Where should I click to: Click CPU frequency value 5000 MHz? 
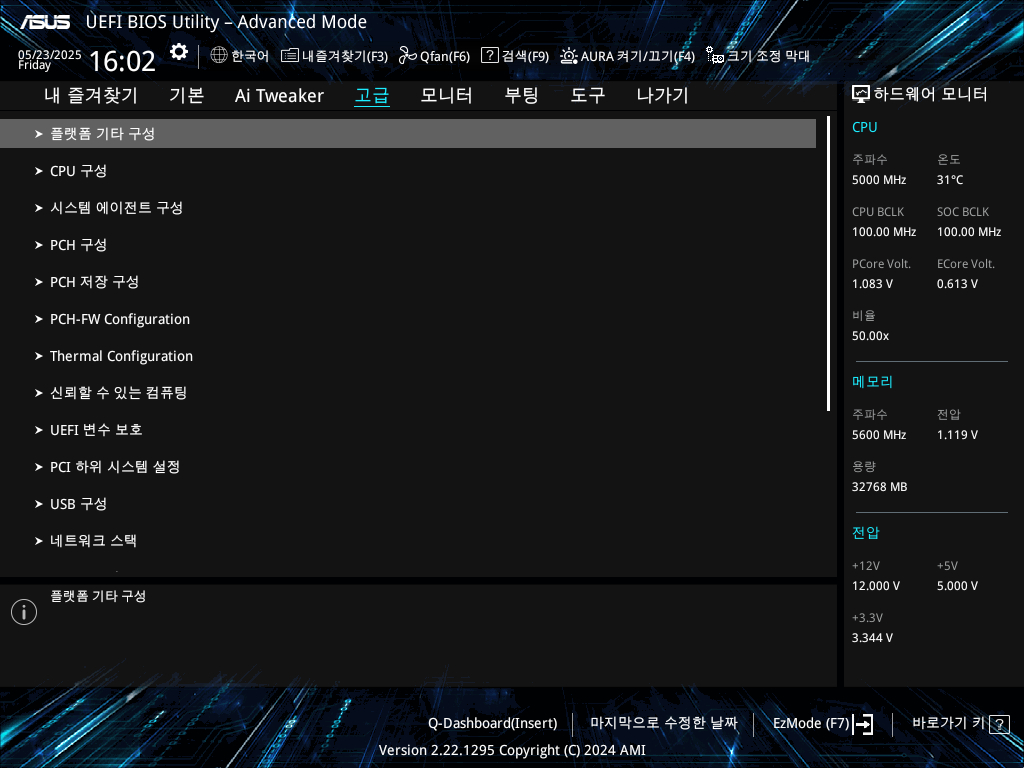click(x=879, y=180)
